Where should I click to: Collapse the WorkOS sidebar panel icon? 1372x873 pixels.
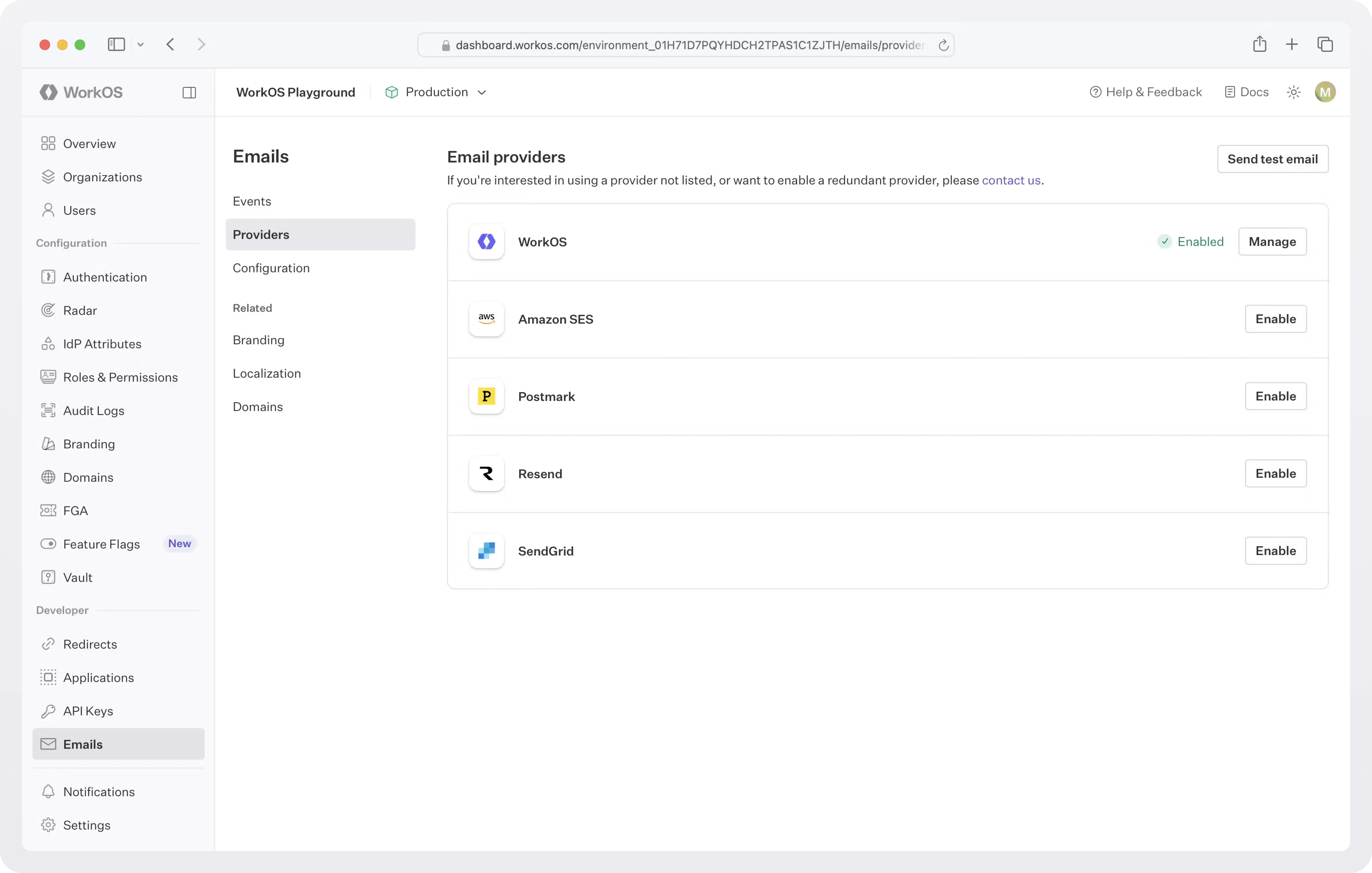click(x=189, y=92)
